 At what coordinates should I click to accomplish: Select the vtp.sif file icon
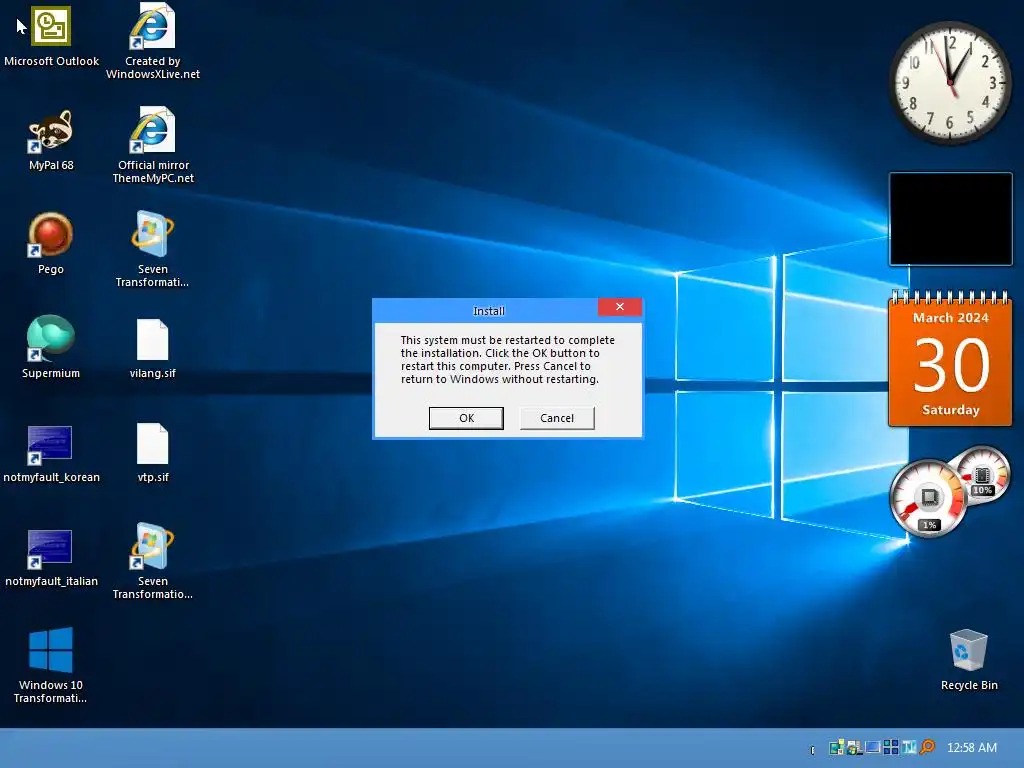click(152, 453)
